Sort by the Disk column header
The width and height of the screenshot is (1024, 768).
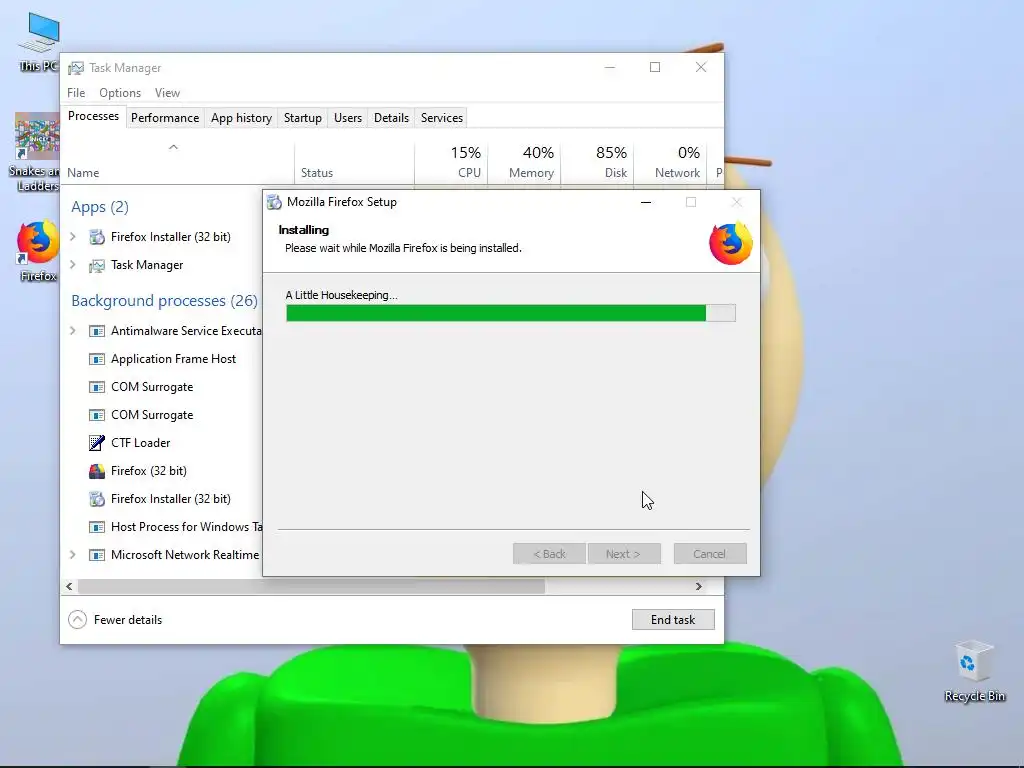(598, 162)
